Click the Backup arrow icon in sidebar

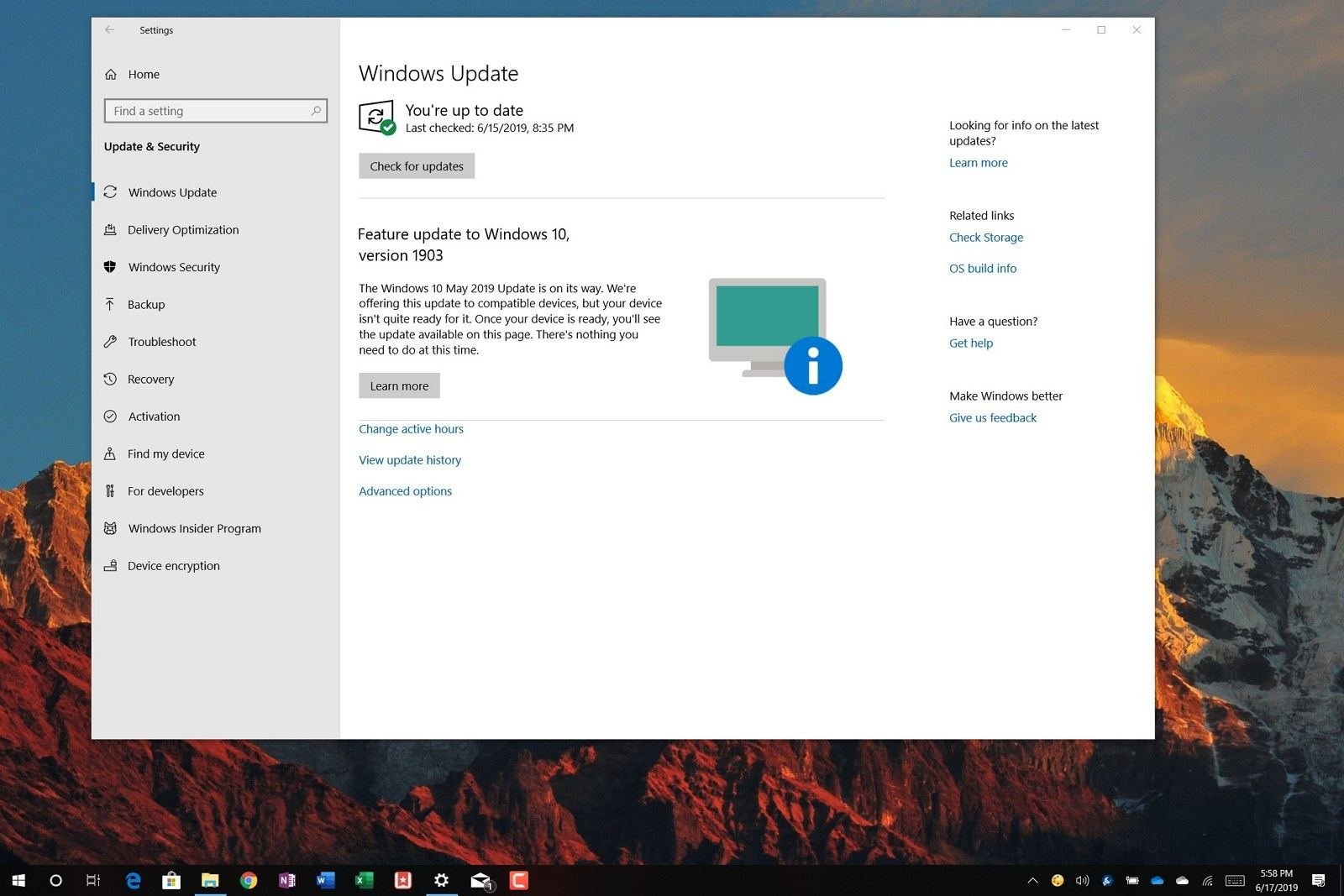(x=110, y=304)
